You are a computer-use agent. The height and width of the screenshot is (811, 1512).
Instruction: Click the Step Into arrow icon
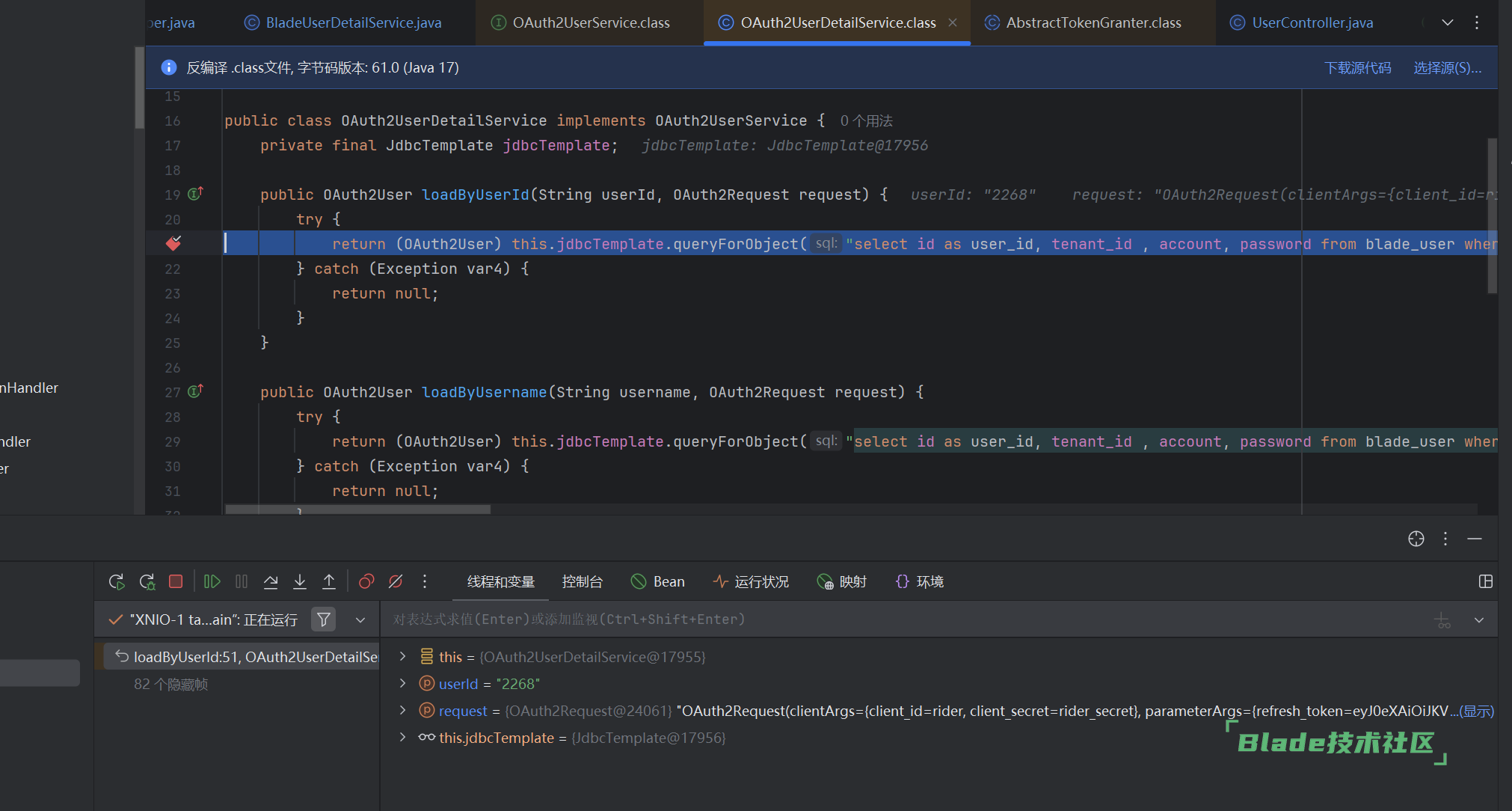[x=300, y=581]
